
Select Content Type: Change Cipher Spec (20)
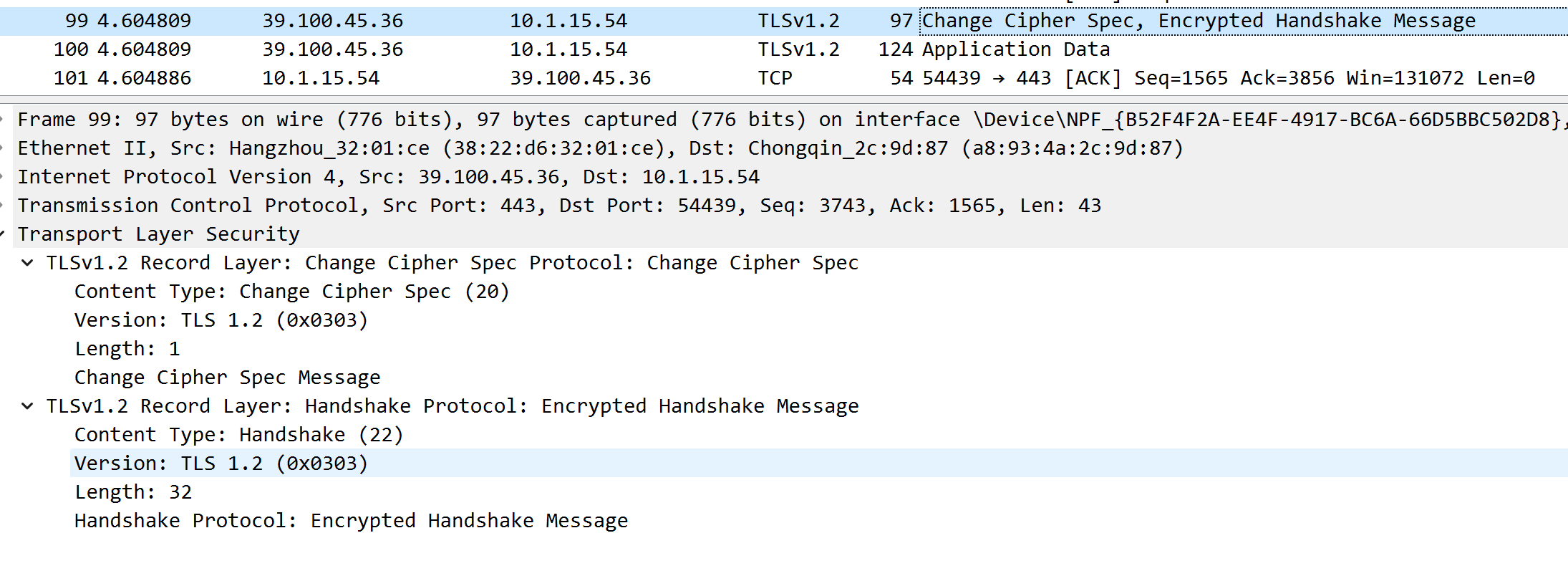[291, 292]
